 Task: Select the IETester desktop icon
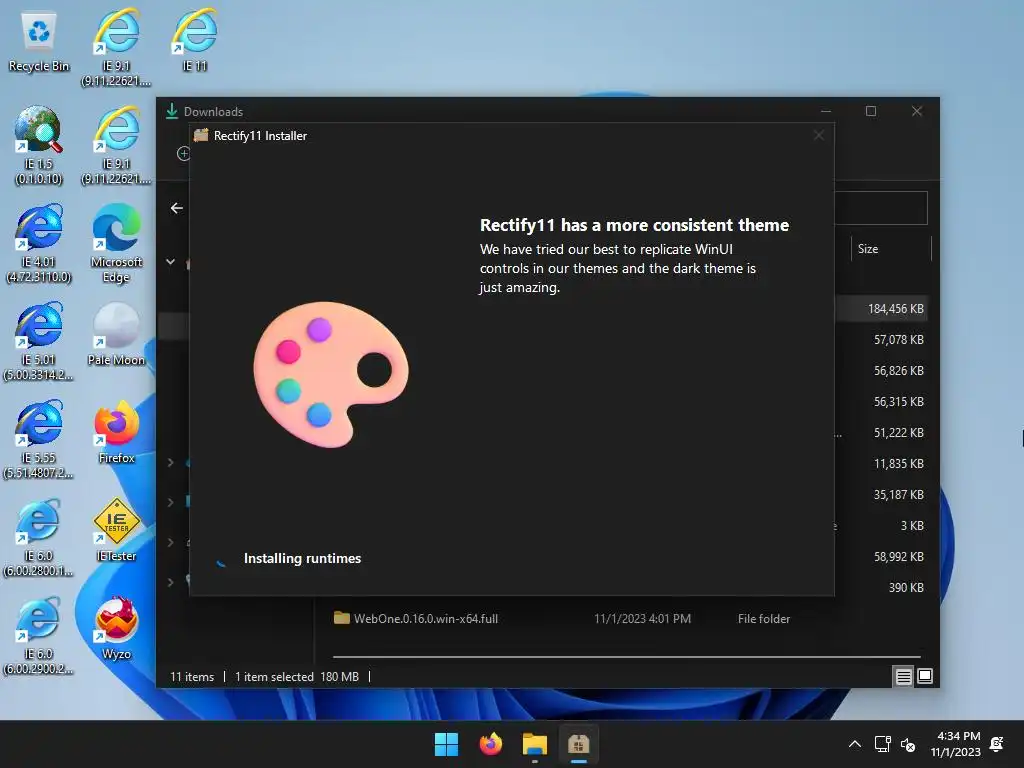tap(116, 530)
